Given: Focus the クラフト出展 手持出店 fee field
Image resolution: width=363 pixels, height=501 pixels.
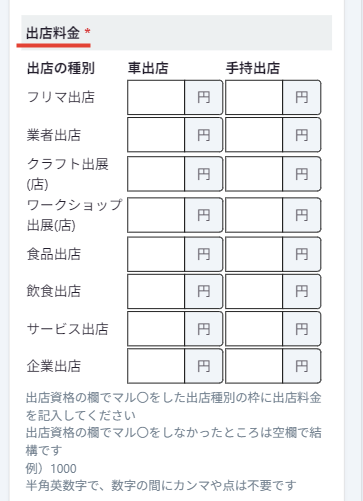Looking at the screenshot, I should click(254, 174).
